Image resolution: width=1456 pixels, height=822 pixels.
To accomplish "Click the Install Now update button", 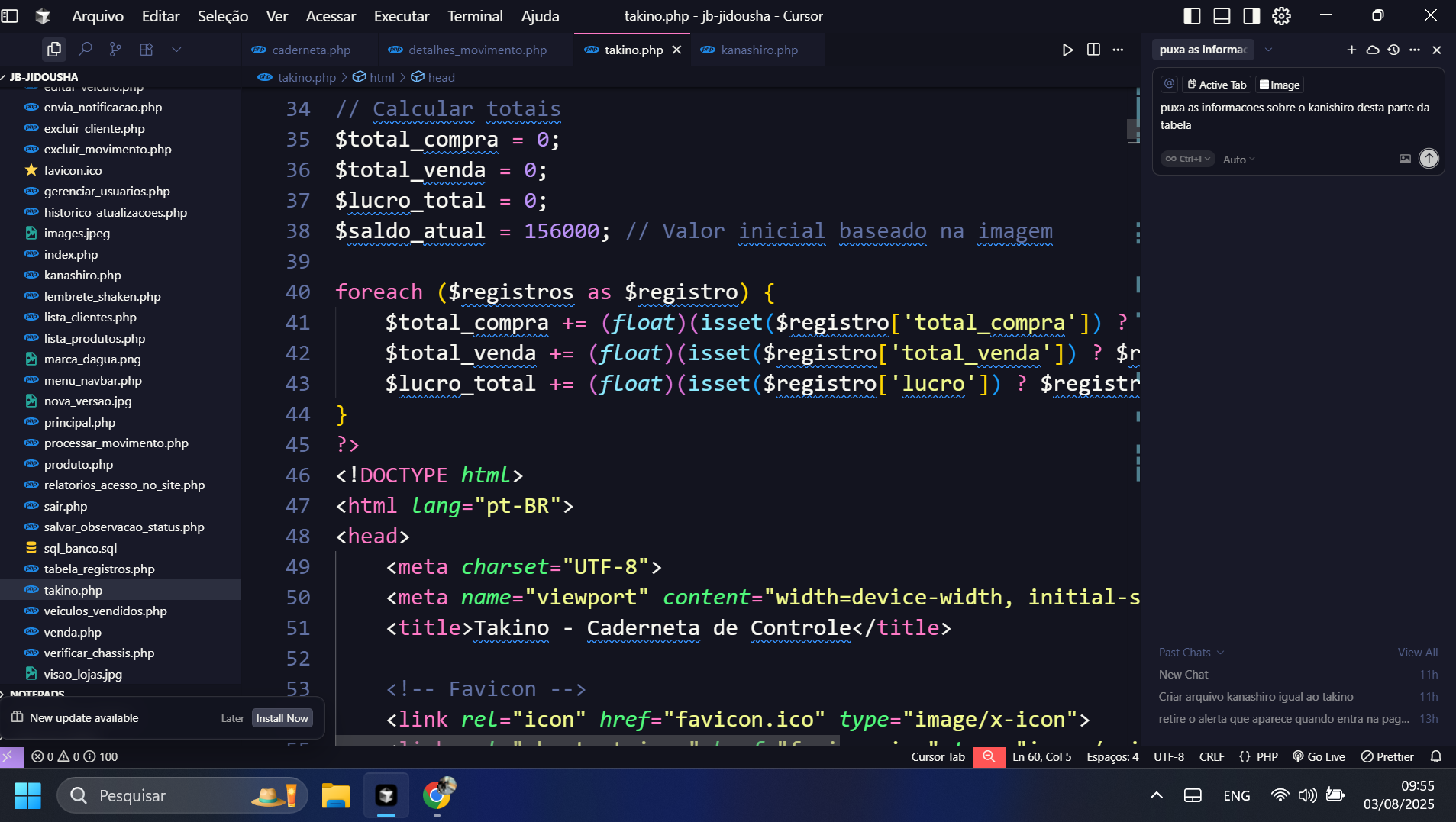I will (x=282, y=718).
